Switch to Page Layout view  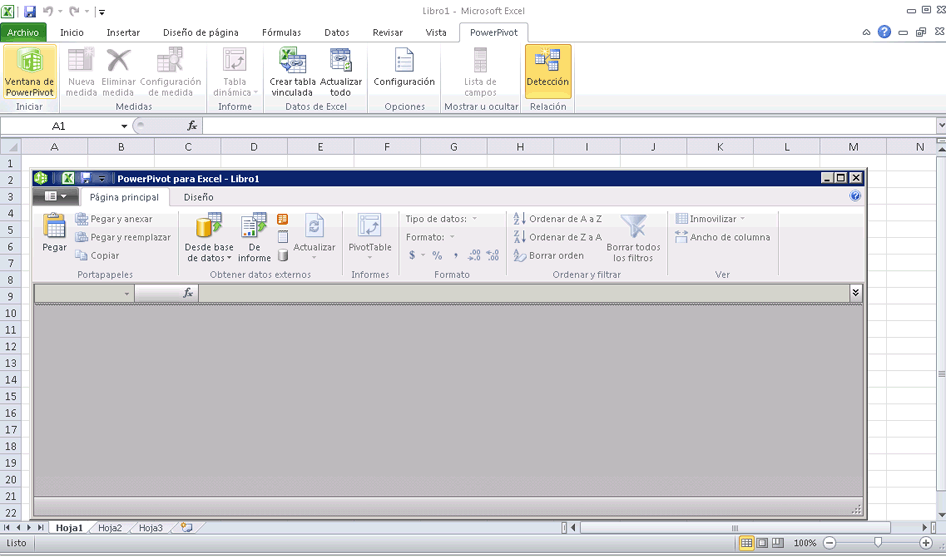[763, 543]
